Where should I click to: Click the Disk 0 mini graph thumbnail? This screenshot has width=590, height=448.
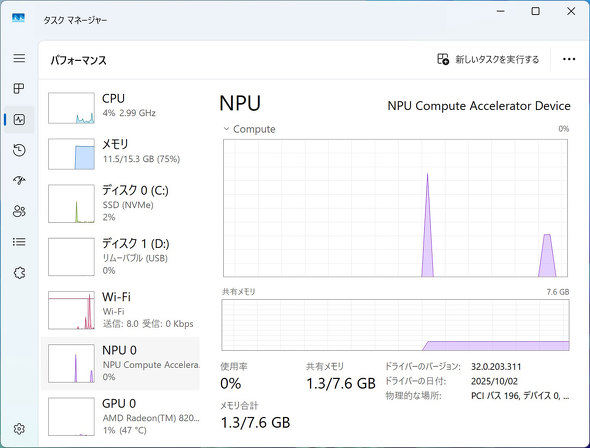point(71,203)
